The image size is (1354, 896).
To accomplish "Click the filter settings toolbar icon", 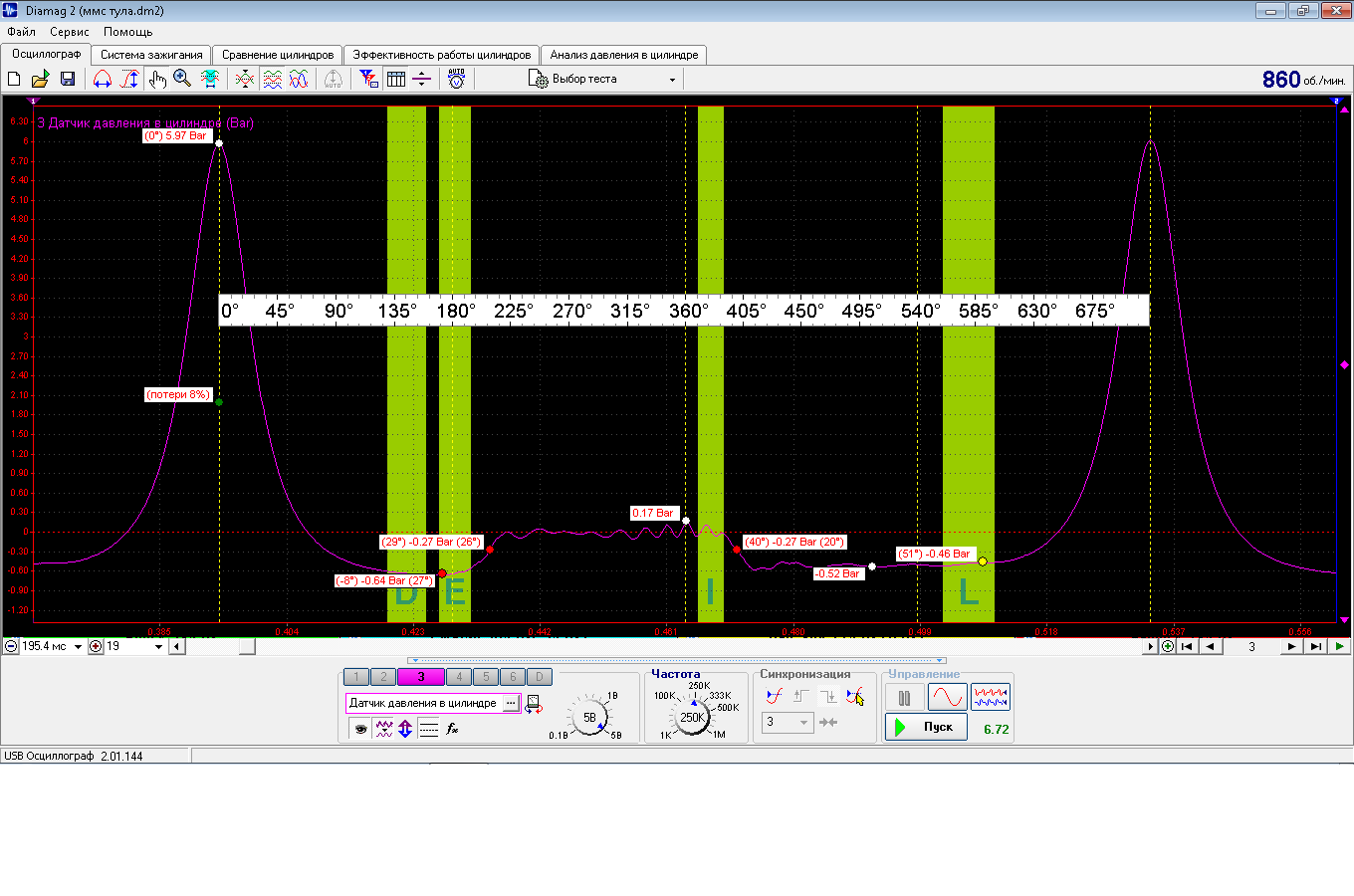I will 369,79.
